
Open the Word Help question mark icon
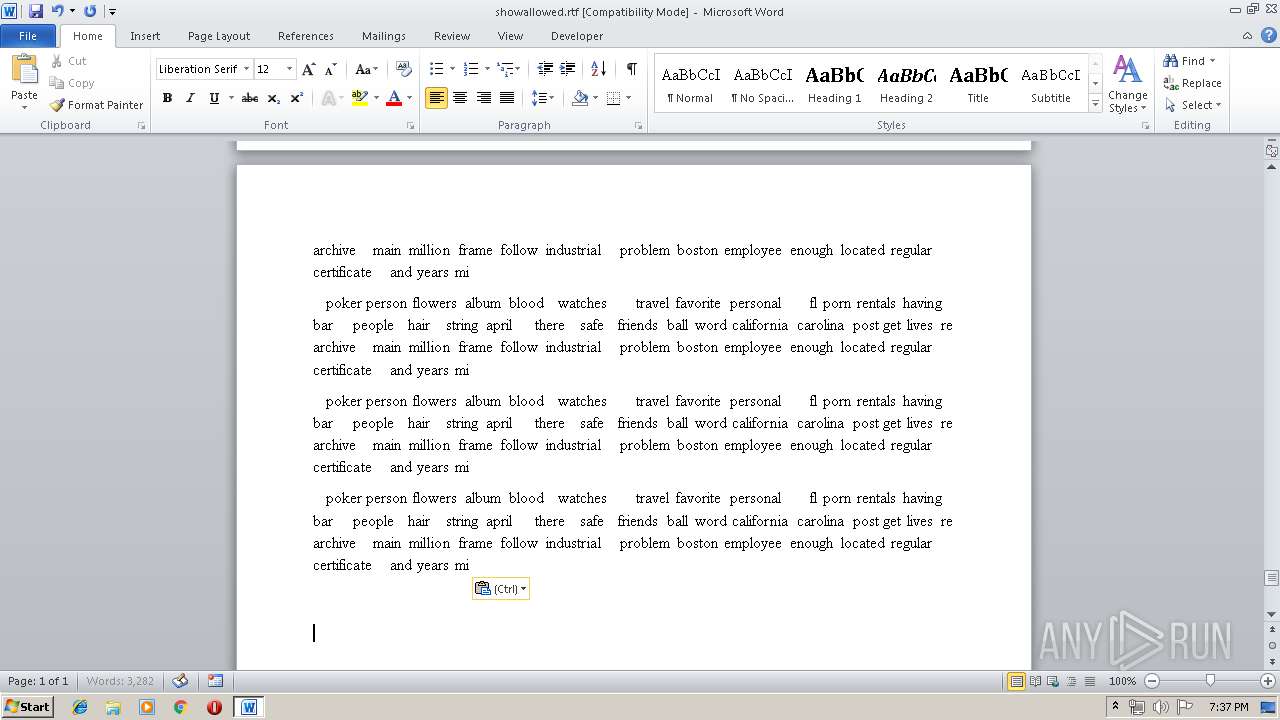pyautogui.click(x=1271, y=35)
